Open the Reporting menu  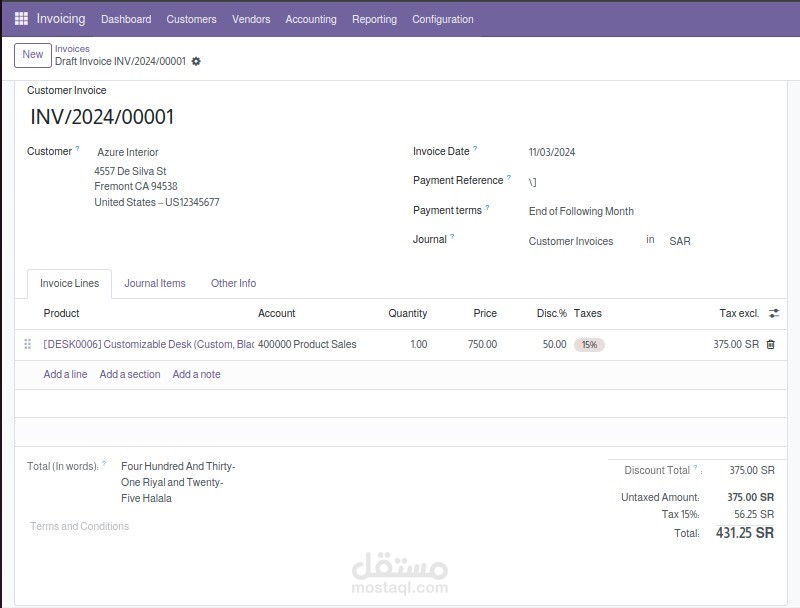coord(374,19)
